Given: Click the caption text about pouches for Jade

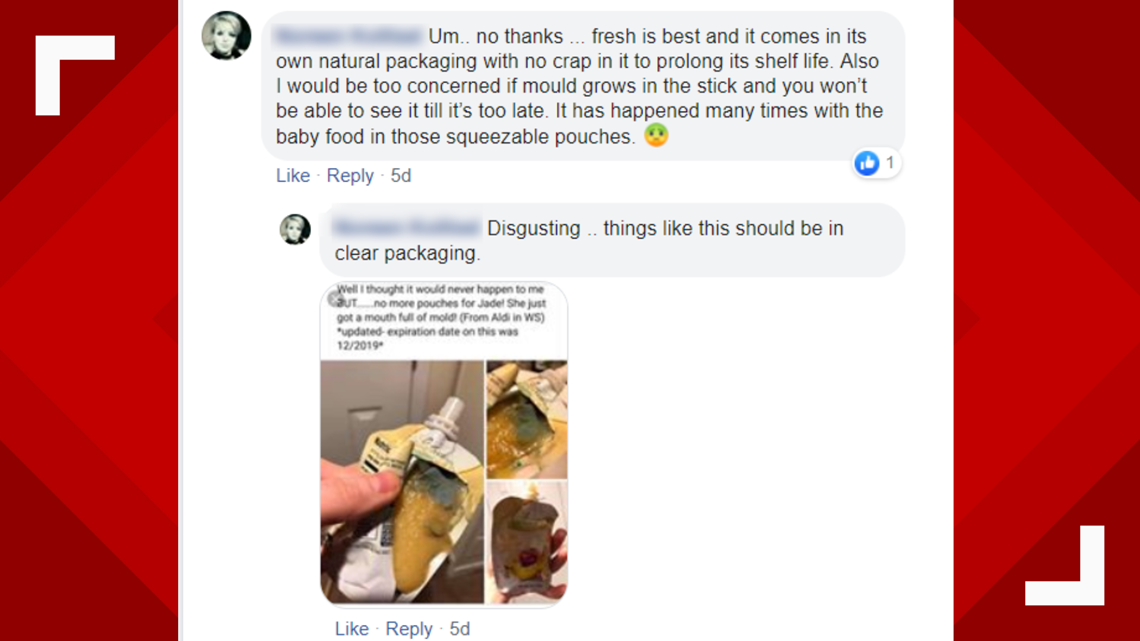Looking at the screenshot, I should (441, 318).
